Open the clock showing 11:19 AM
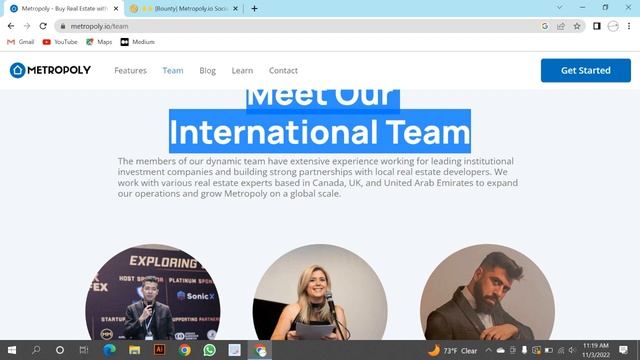The height and width of the screenshot is (360, 640). (x=596, y=350)
